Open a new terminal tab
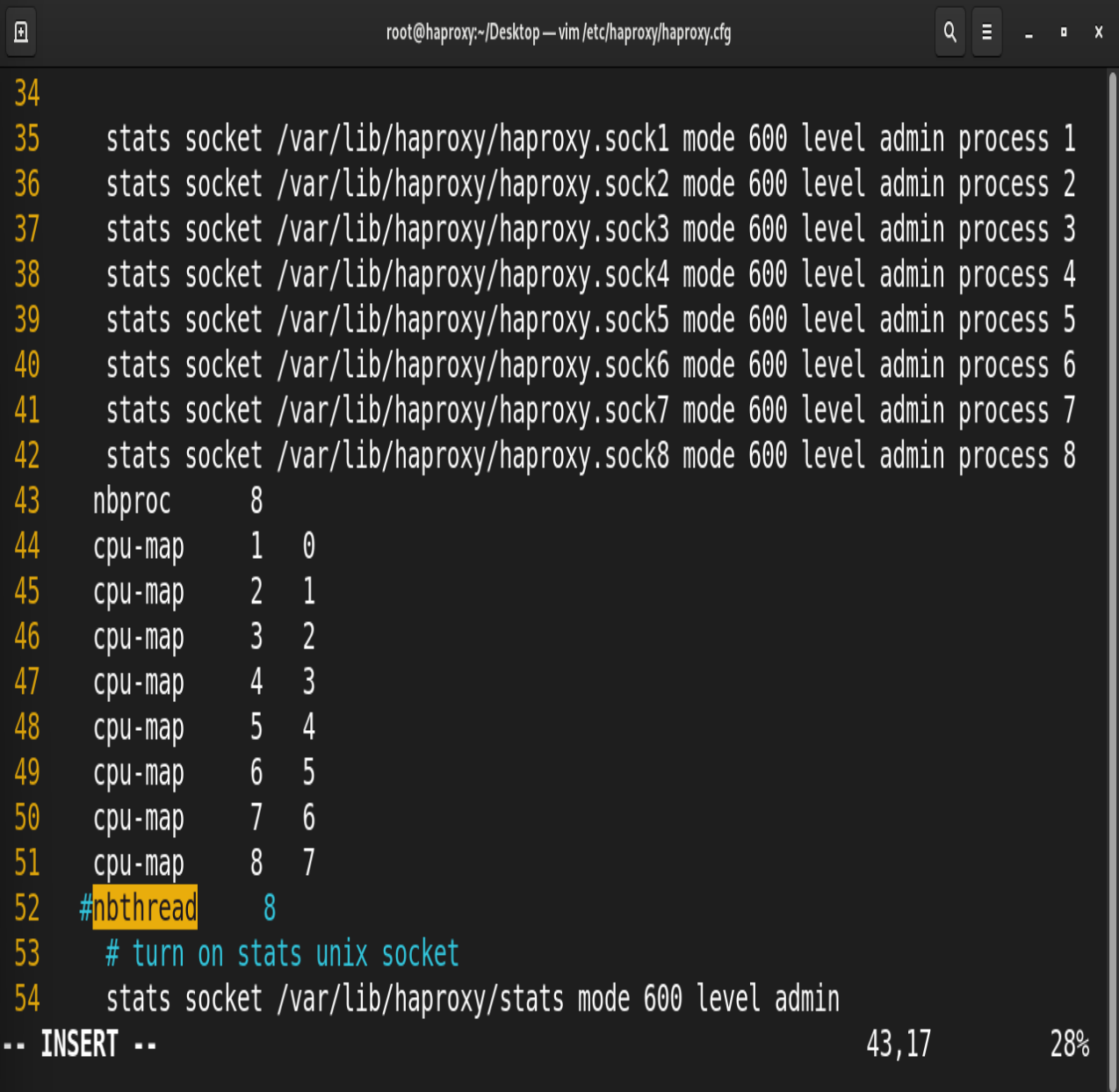 pos(21,33)
